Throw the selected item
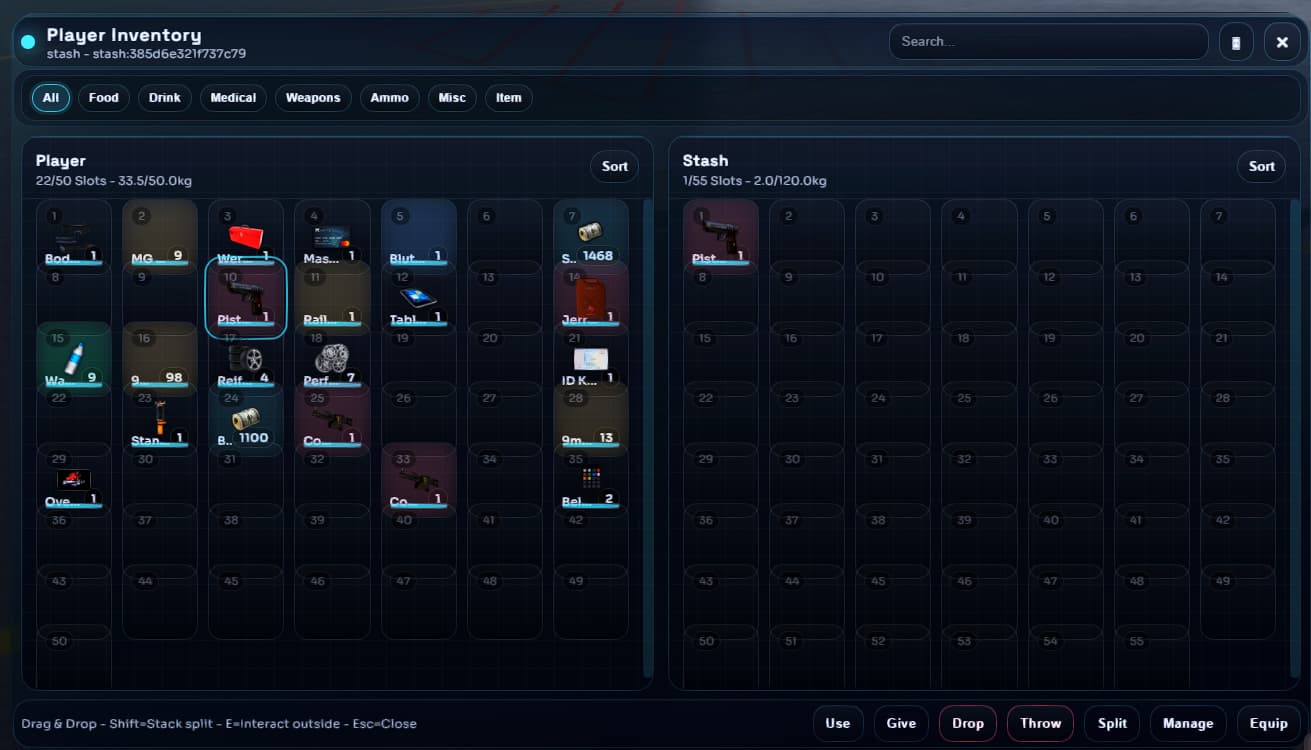This screenshot has height=750, width=1311. [1041, 724]
